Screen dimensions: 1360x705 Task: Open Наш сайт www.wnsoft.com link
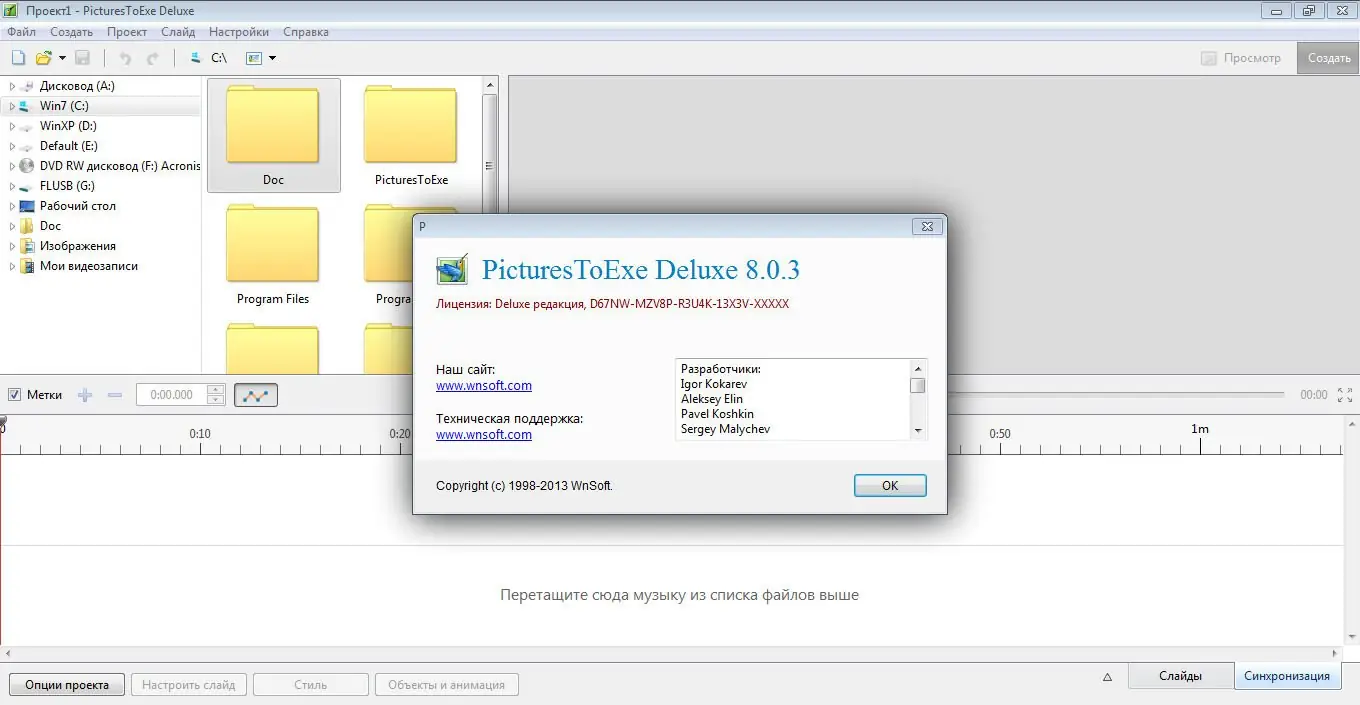484,385
